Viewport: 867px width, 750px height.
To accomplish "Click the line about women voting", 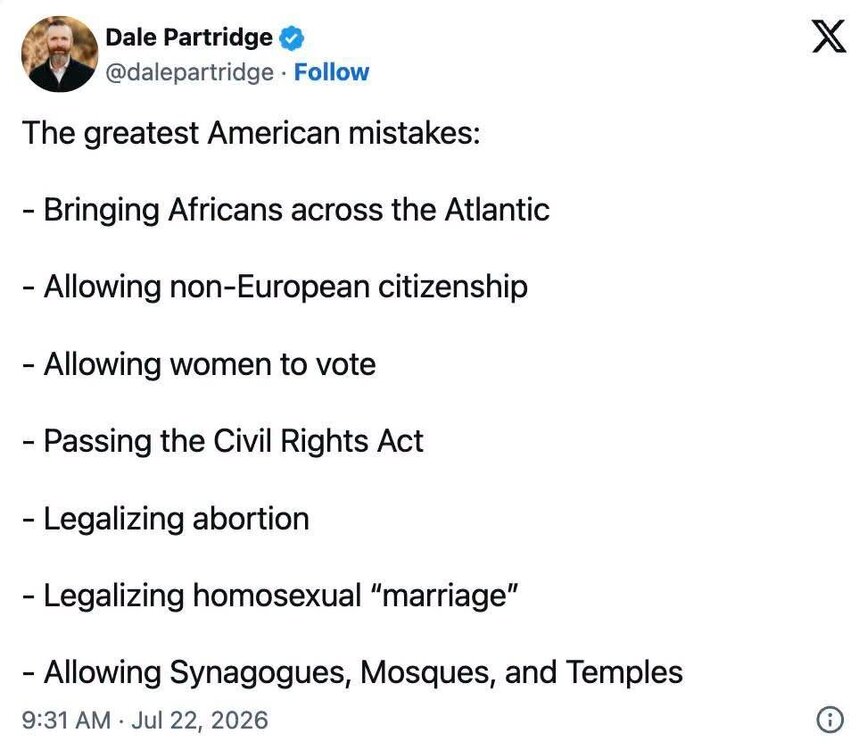I will 199,364.
